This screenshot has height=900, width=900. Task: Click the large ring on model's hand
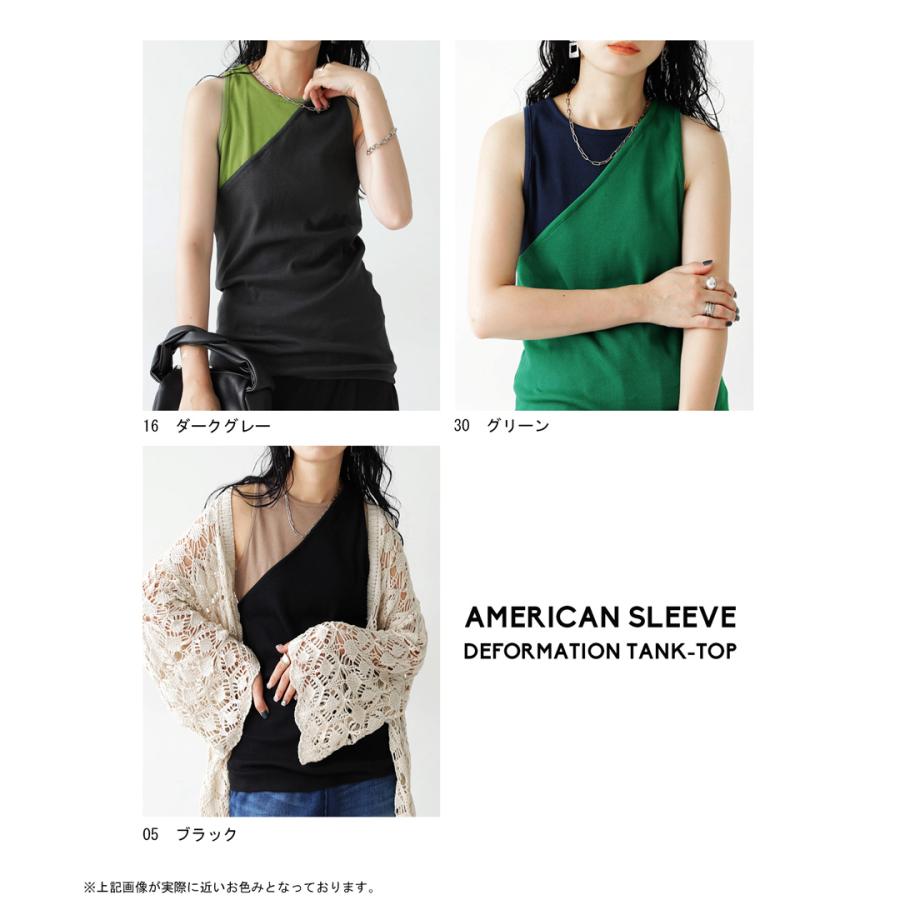(711, 284)
